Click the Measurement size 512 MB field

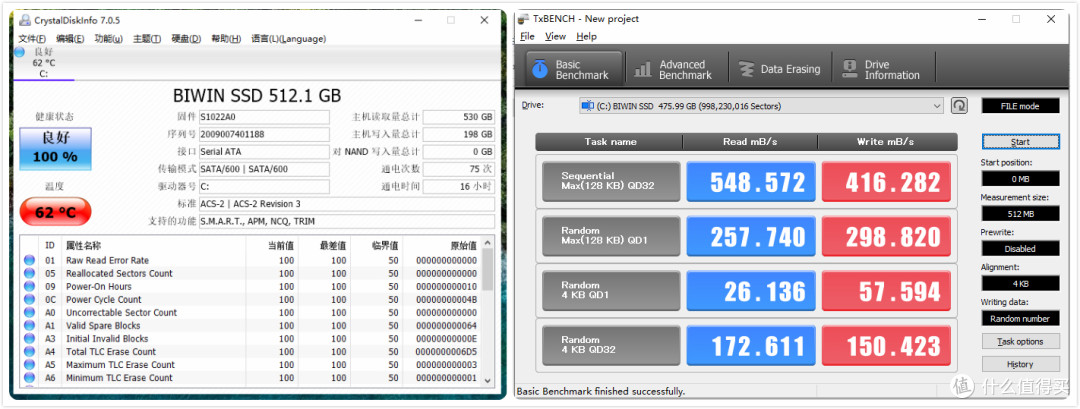1021,213
